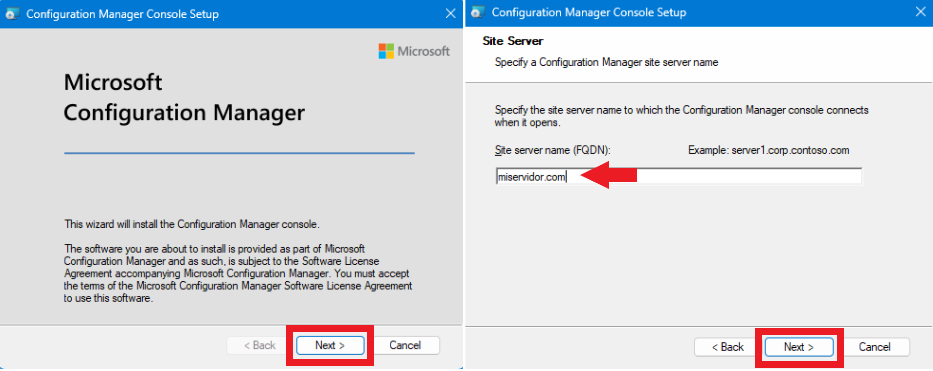Click the left window title bar text
The width and height of the screenshot is (933, 371).
click(122, 14)
